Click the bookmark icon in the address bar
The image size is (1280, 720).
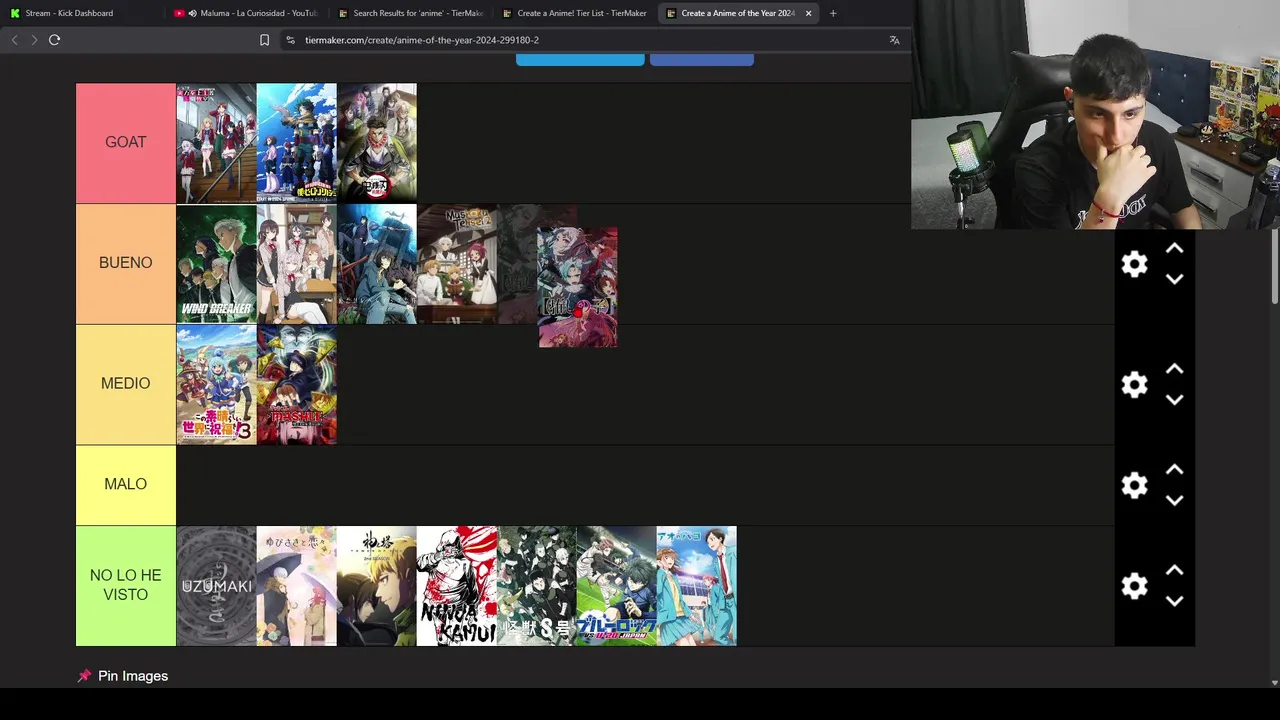(264, 40)
